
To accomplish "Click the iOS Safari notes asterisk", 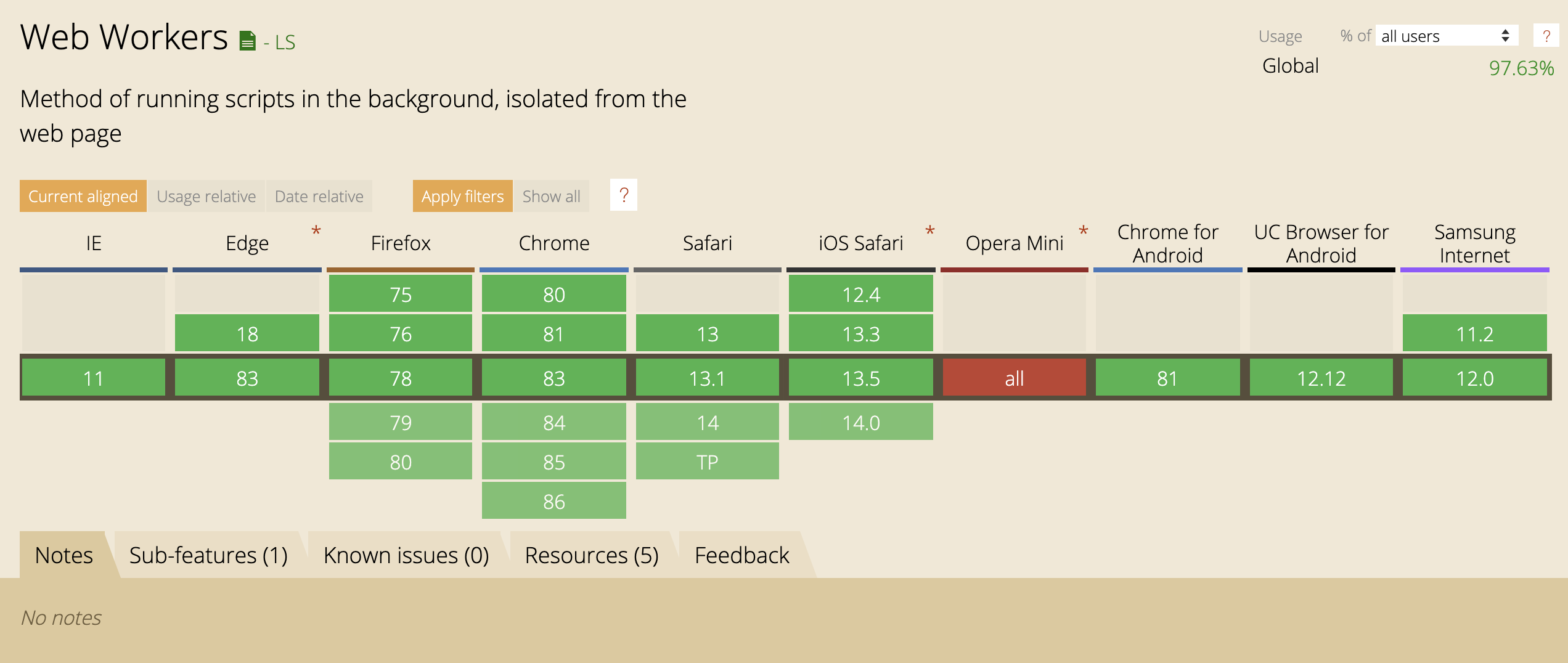I will click(x=930, y=232).
